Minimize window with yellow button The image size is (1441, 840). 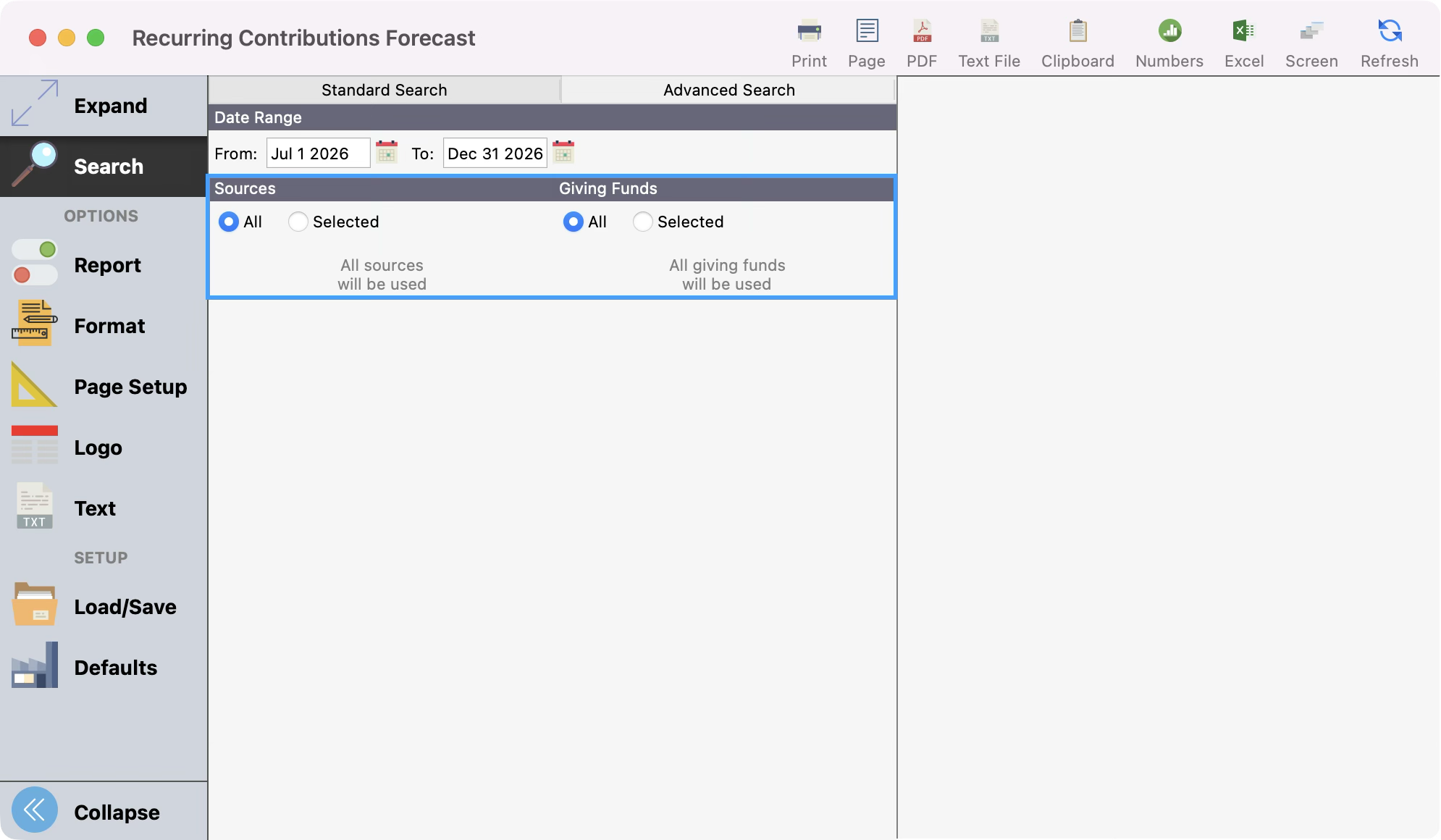[67, 38]
